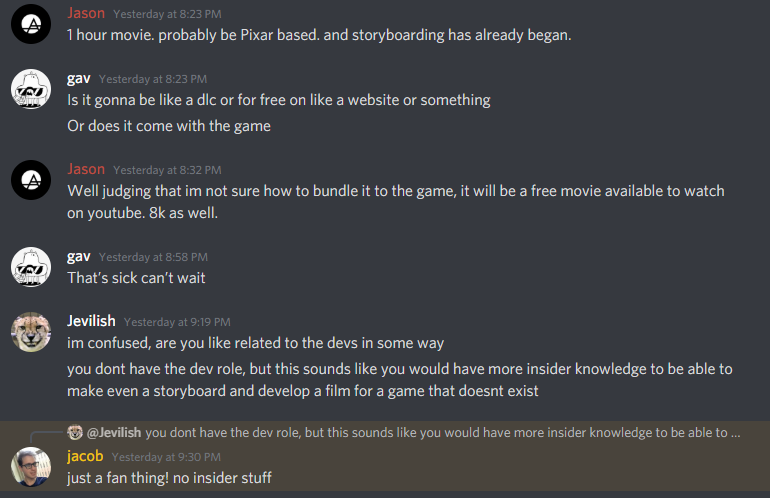Click the message about free movie on youtube
This screenshot has height=498, width=770.
click(396, 202)
